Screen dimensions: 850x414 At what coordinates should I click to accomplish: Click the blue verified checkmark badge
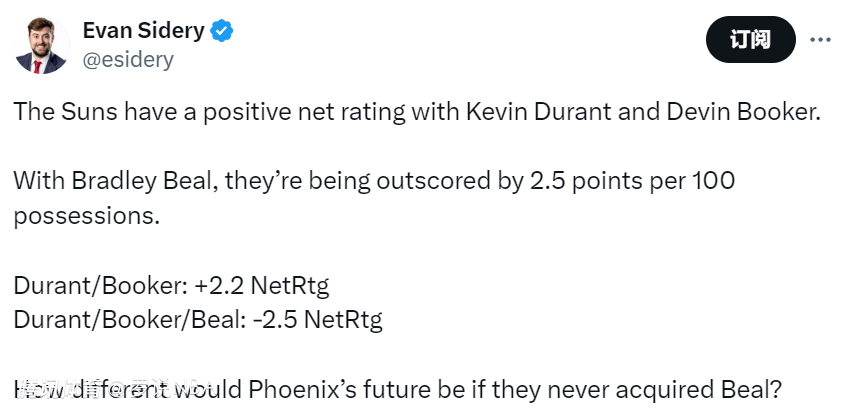pyautogui.click(x=222, y=31)
